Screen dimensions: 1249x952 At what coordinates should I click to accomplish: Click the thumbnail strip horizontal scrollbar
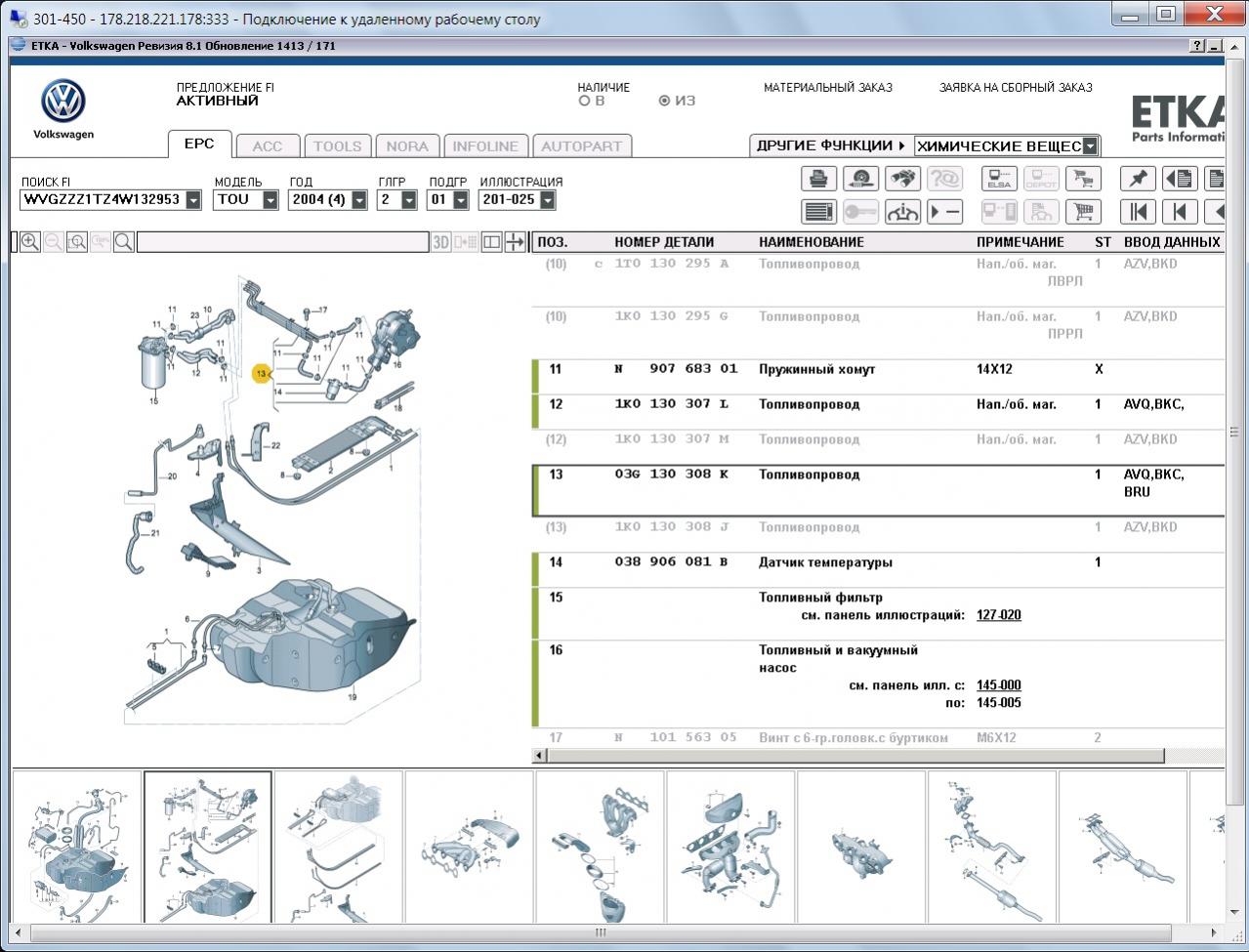click(x=602, y=932)
